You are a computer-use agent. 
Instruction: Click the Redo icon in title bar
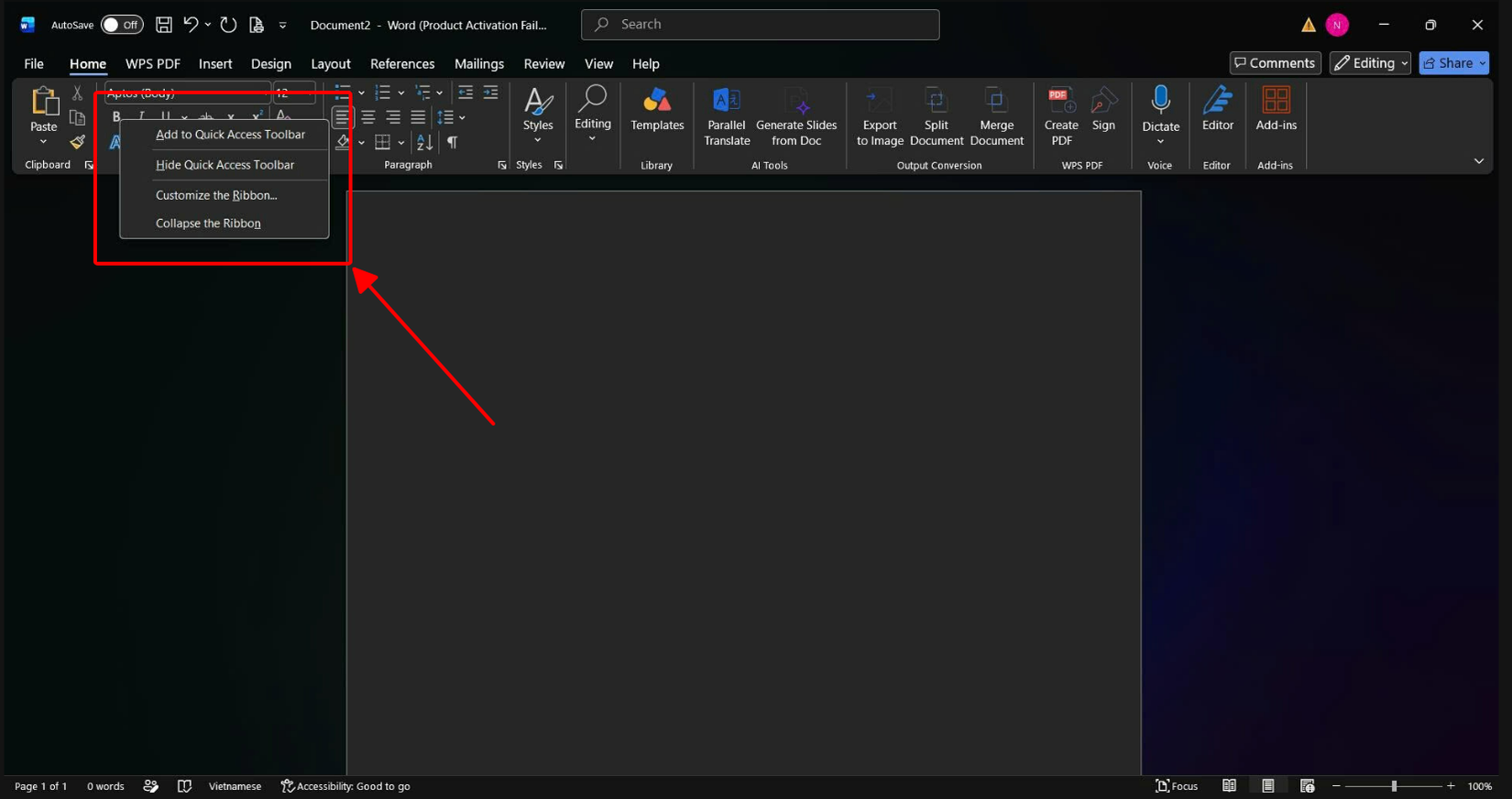click(x=228, y=25)
